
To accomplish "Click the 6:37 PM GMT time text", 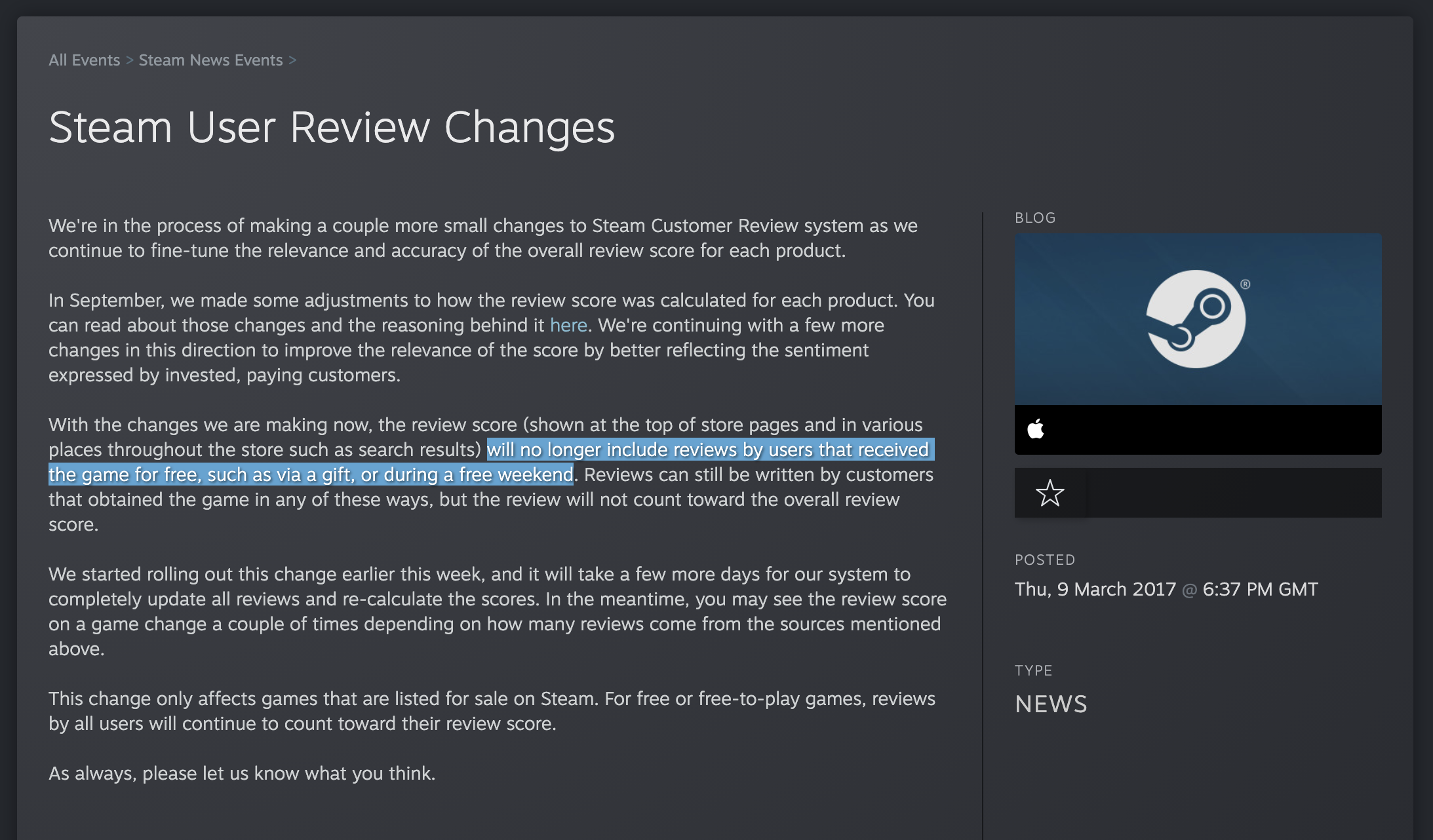I will (x=1260, y=589).
